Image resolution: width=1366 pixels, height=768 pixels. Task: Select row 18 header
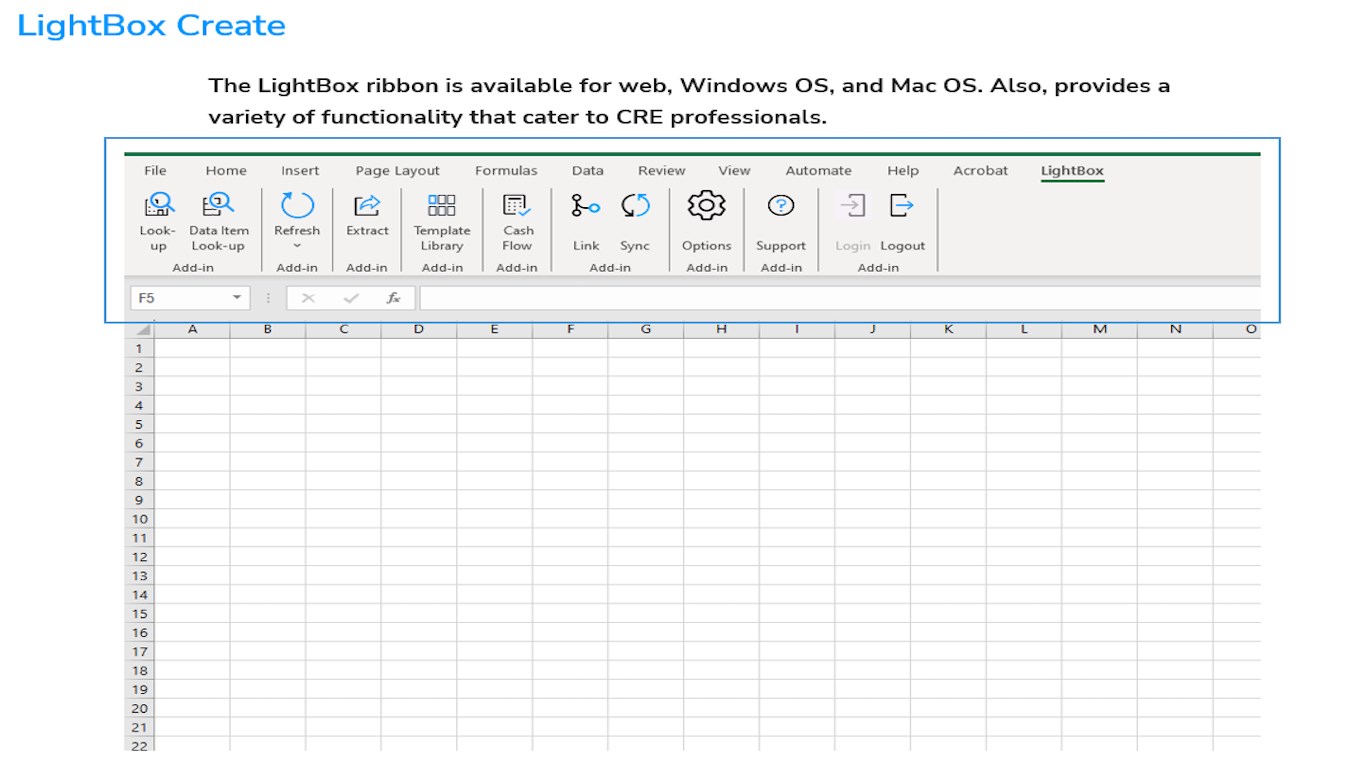pos(139,670)
